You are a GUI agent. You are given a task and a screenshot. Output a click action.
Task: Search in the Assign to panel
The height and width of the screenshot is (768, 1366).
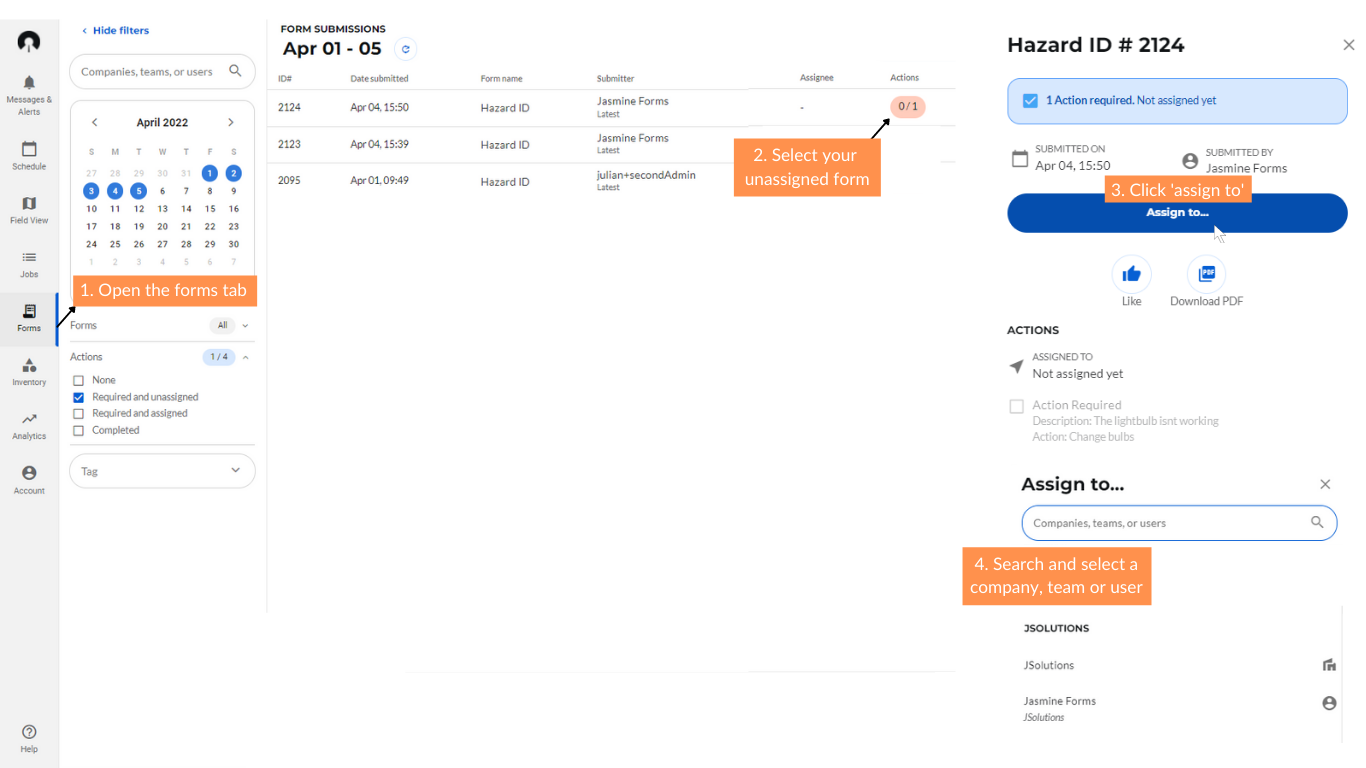[x=1178, y=522]
